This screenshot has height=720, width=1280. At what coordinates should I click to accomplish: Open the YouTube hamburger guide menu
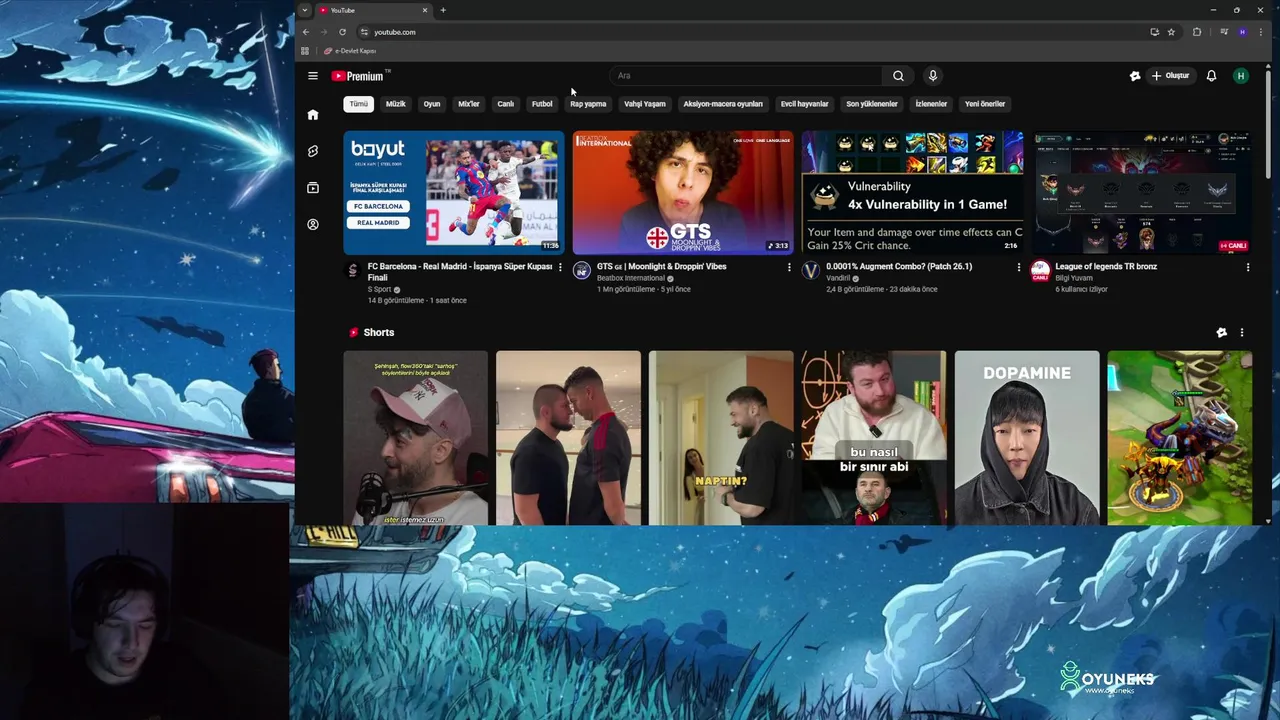click(x=313, y=76)
